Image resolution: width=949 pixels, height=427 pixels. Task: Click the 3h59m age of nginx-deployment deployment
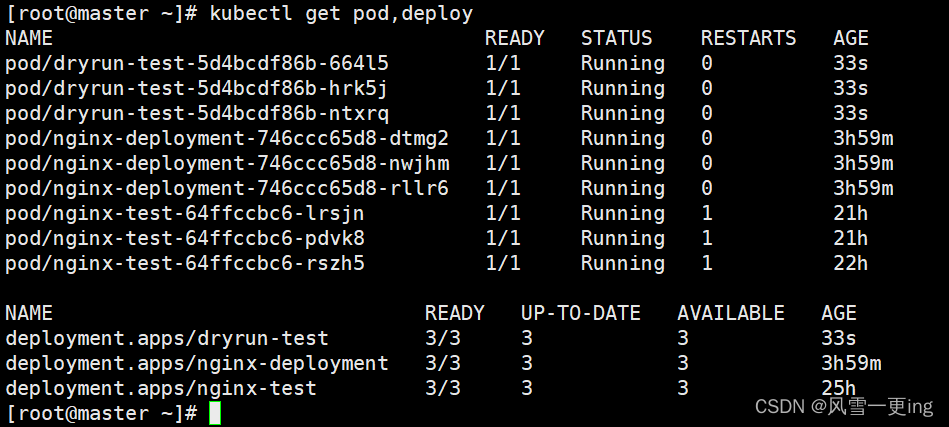click(851, 363)
